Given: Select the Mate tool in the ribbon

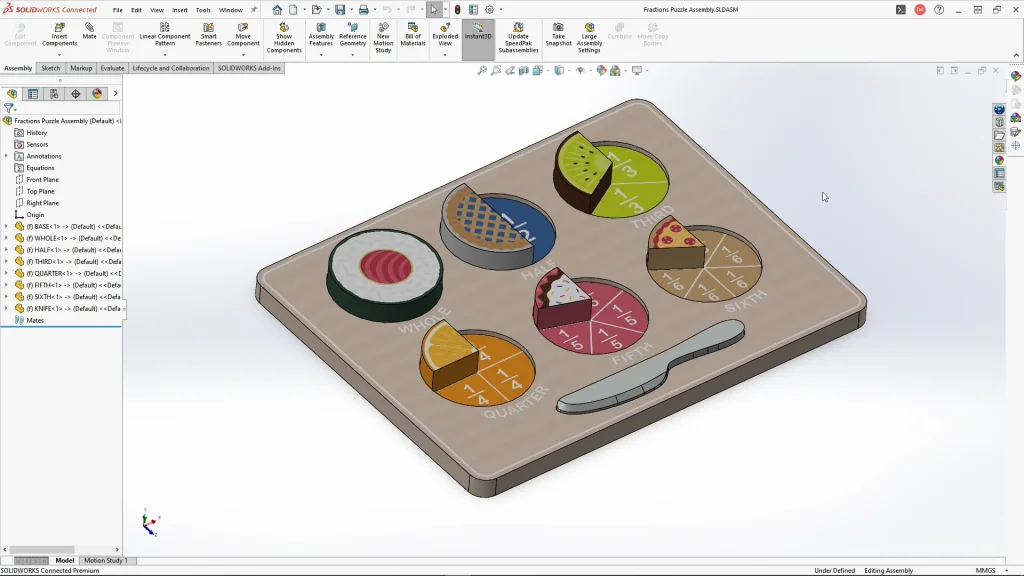Looking at the screenshot, I should click(x=89, y=30).
